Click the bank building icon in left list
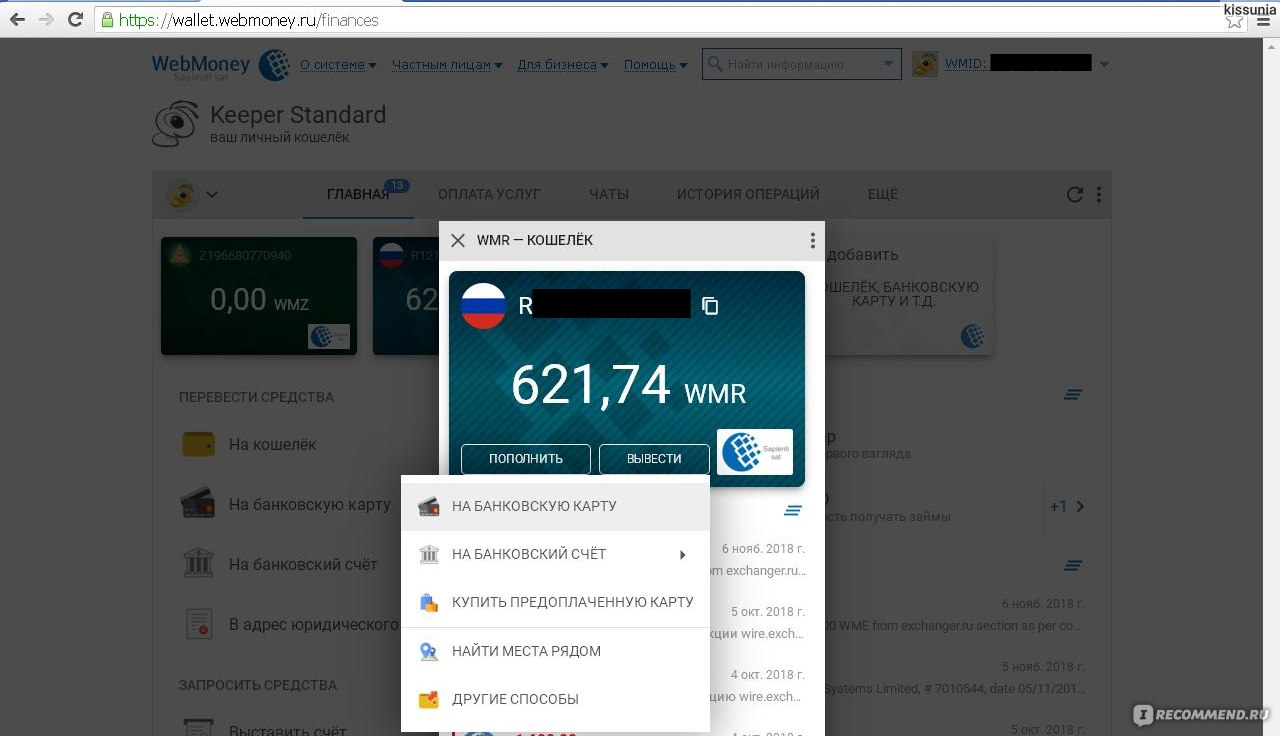Image resolution: width=1280 pixels, height=736 pixels. pyautogui.click(x=198, y=563)
